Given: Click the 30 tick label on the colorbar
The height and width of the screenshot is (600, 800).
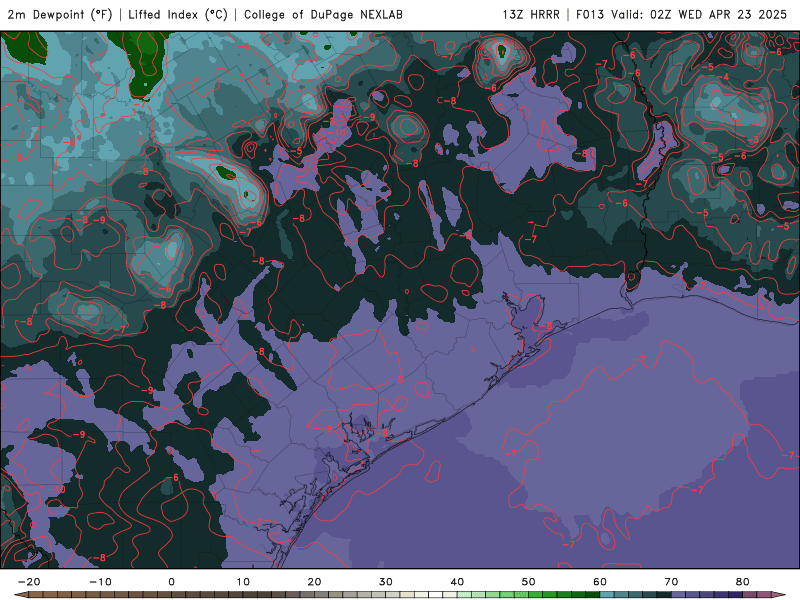Looking at the screenshot, I should 386,582.
